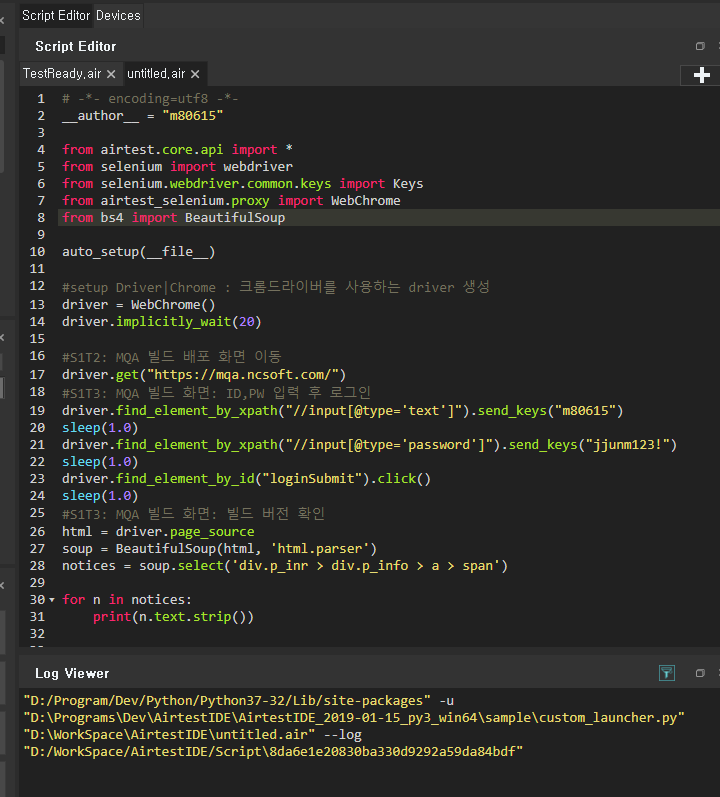Click the BeautifulSoup(html, 'html.parser') line
The image size is (720, 797).
pos(220,549)
